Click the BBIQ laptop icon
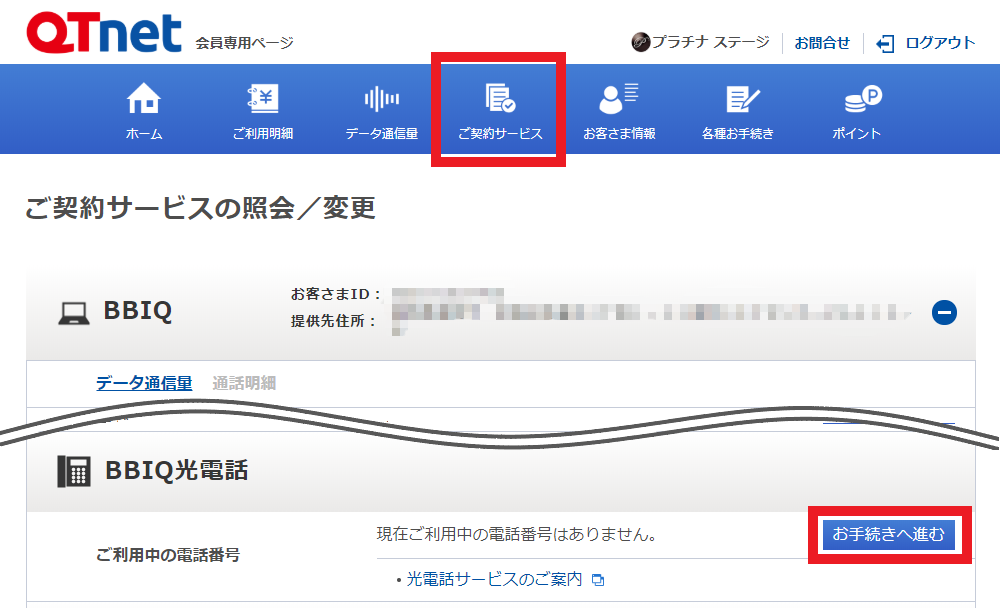 click(x=74, y=313)
